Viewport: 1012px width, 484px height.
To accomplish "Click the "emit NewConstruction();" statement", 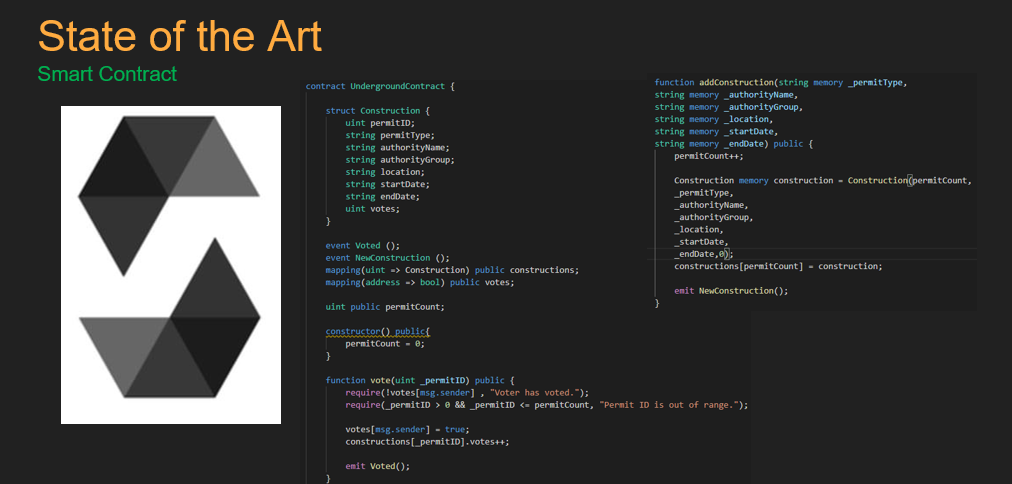I will (x=731, y=290).
